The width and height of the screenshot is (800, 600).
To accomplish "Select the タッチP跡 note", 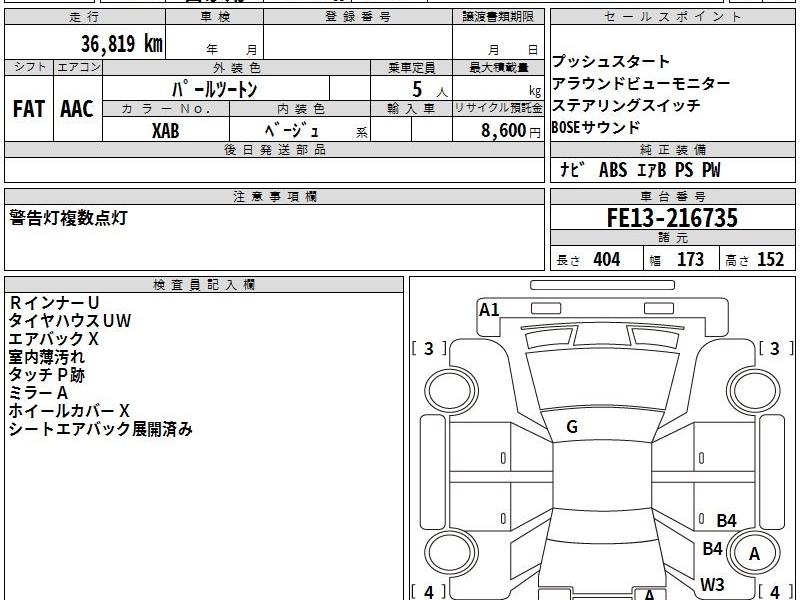I will click(x=46, y=374).
